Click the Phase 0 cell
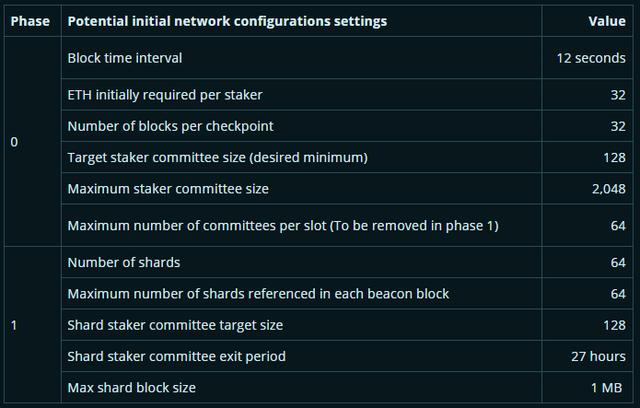The height and width of the screenshot is (408, 640). [x=14, y=142]
